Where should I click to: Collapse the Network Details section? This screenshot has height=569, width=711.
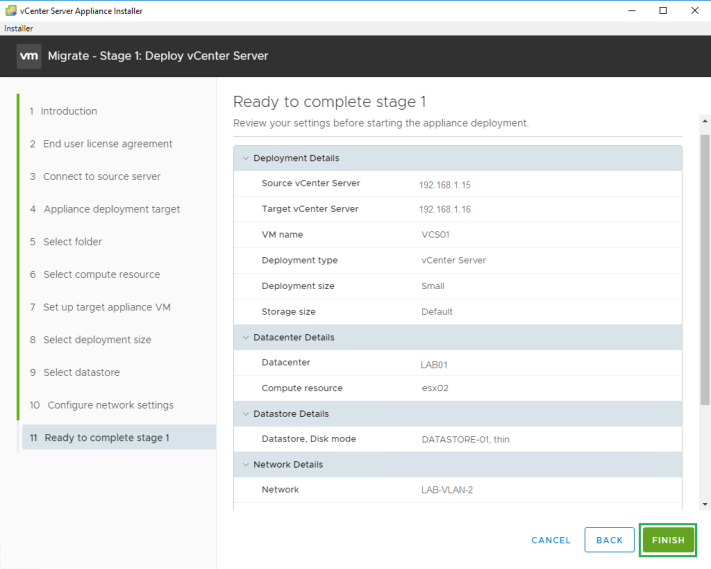[x=246, y=464]
